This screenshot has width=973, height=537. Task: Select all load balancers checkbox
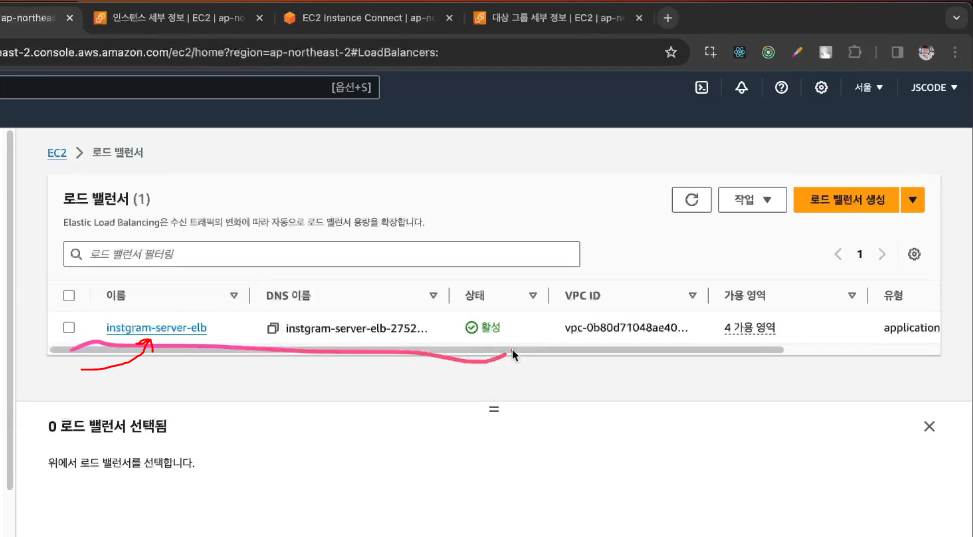(x=69, y=296)
